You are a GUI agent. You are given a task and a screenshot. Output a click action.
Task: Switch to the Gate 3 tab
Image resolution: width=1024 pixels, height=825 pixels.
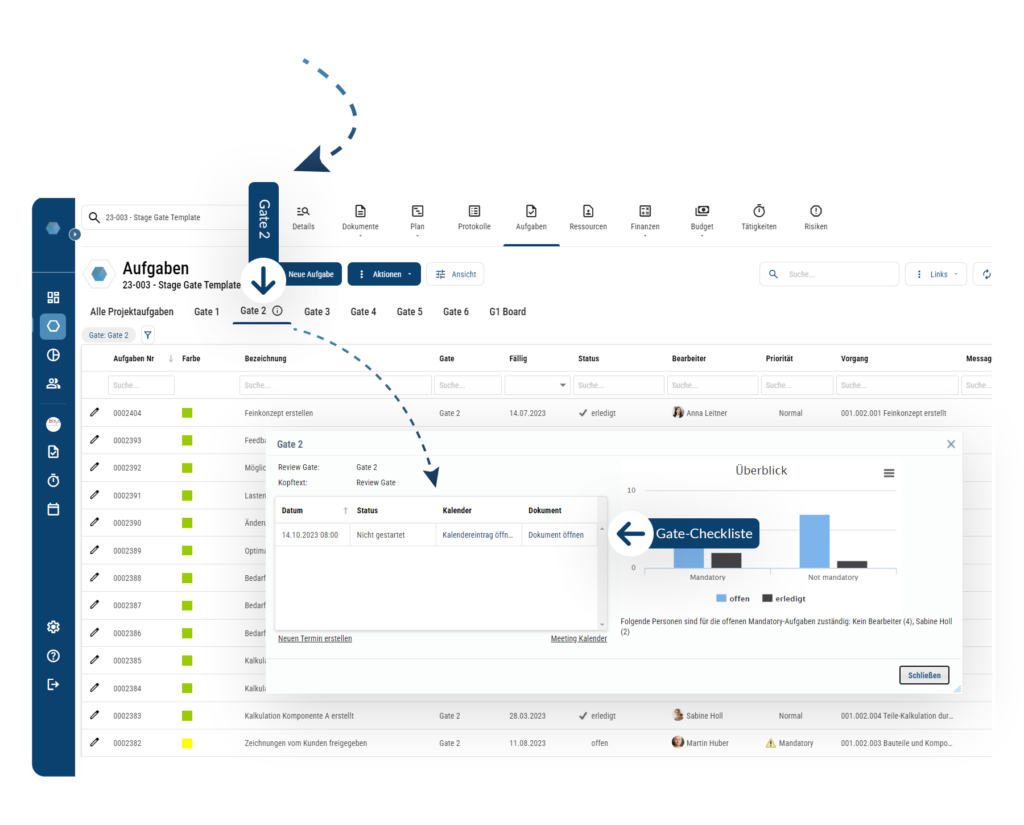pos(317,312)
